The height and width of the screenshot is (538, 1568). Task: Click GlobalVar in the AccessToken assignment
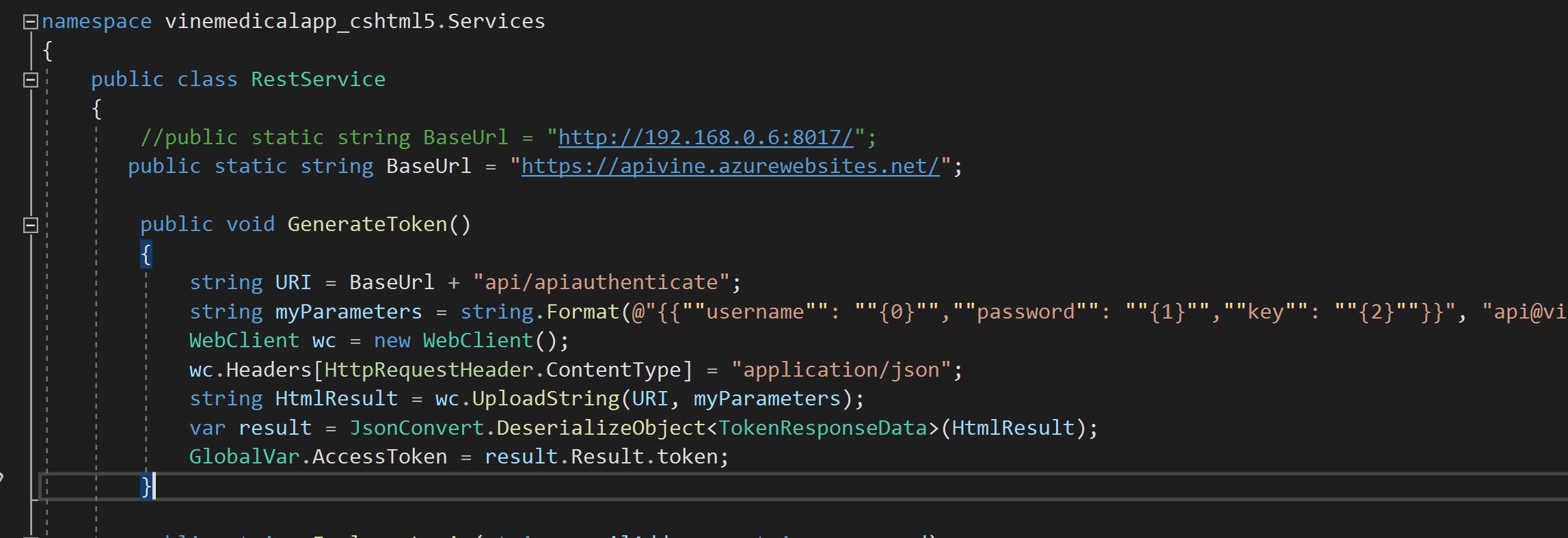[x=244, y=457]
